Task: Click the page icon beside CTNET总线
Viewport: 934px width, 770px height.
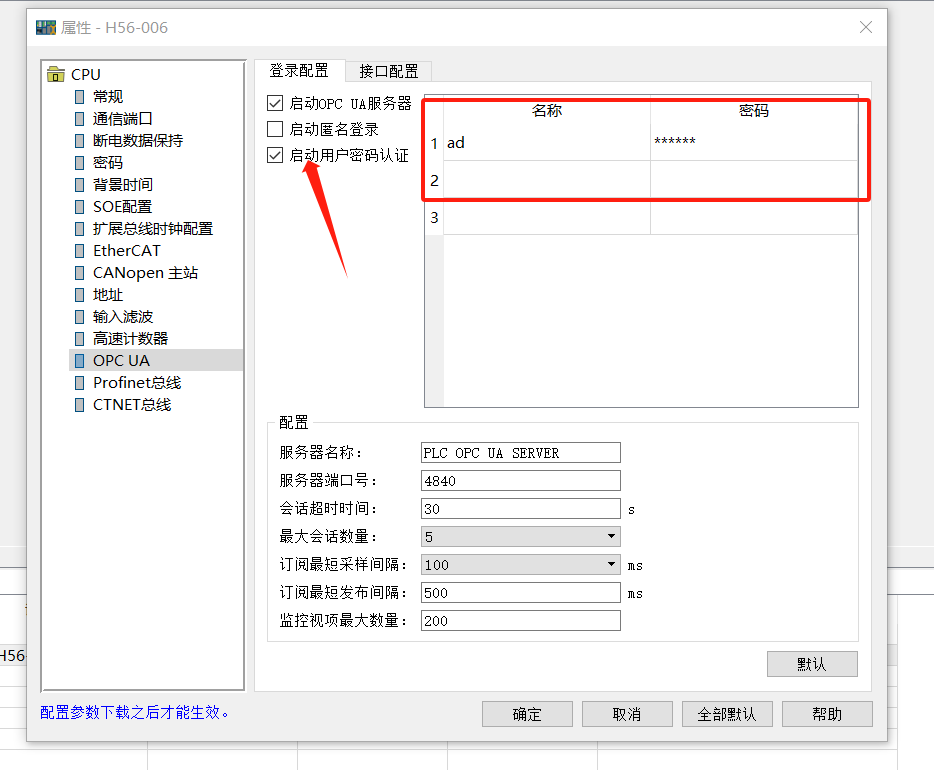Action: click(x=79, y=405)
